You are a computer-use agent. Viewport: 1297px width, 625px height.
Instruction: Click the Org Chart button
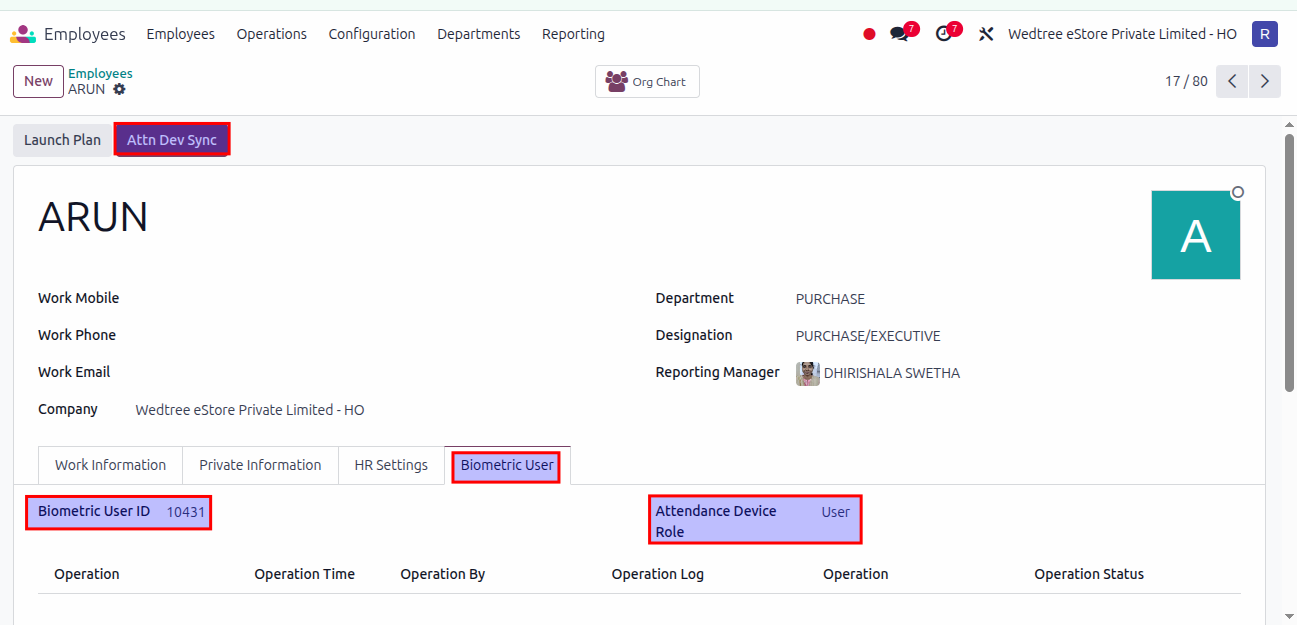(x=647, y=82)
